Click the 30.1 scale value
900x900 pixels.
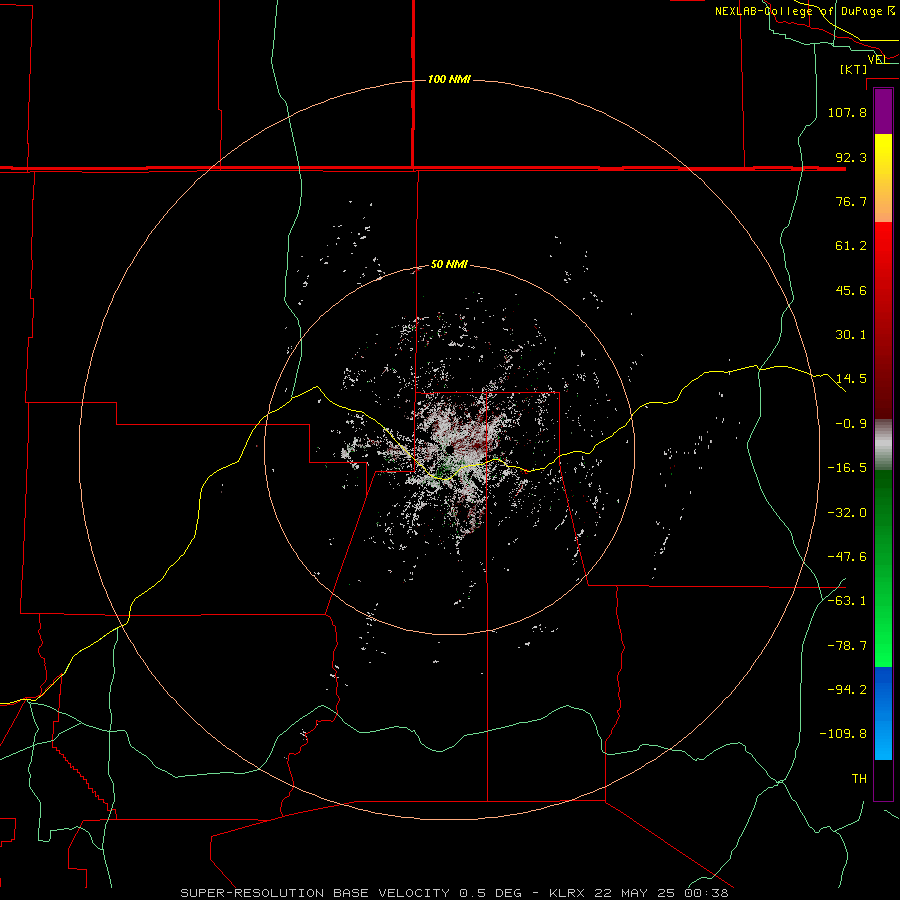pos(851,335)
